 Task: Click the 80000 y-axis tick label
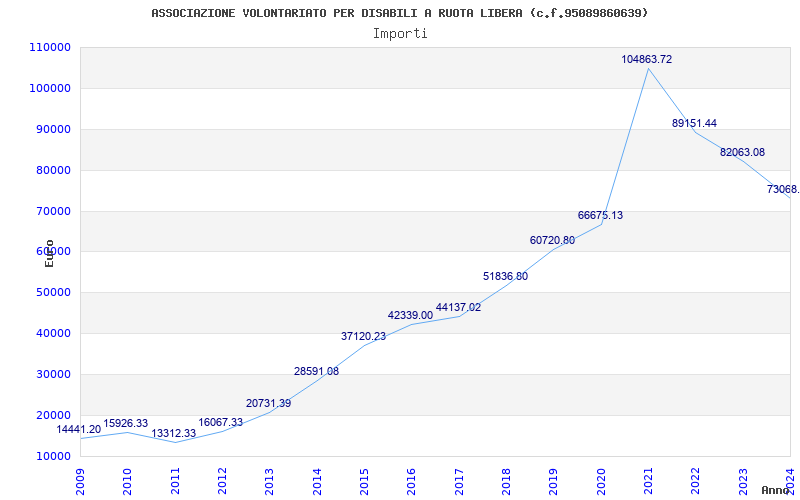pos(53,170)
